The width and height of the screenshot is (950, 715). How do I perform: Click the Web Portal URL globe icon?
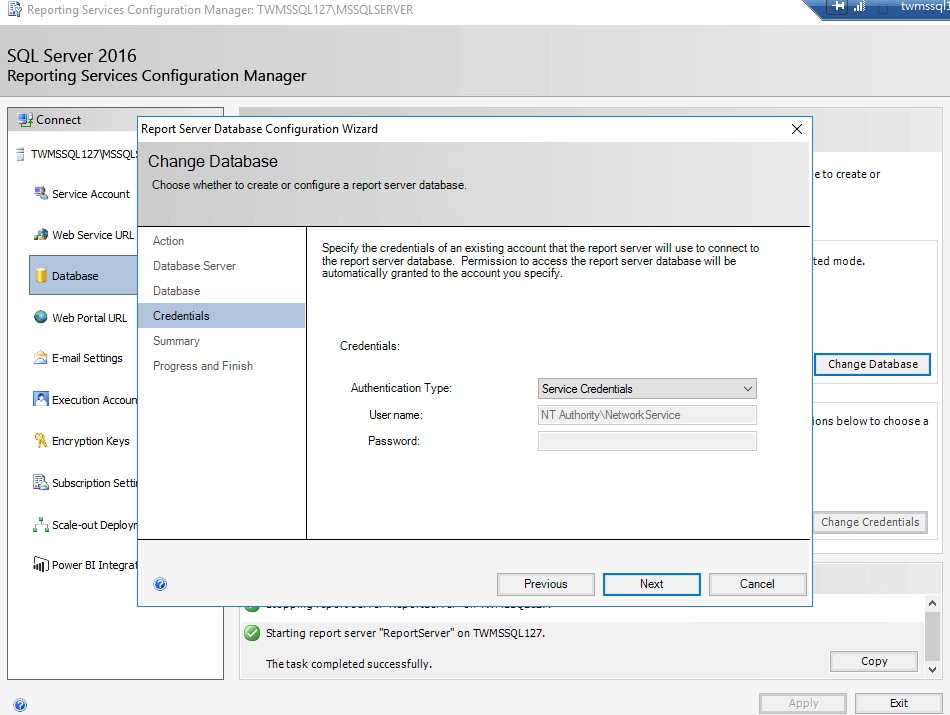(41, 317)
